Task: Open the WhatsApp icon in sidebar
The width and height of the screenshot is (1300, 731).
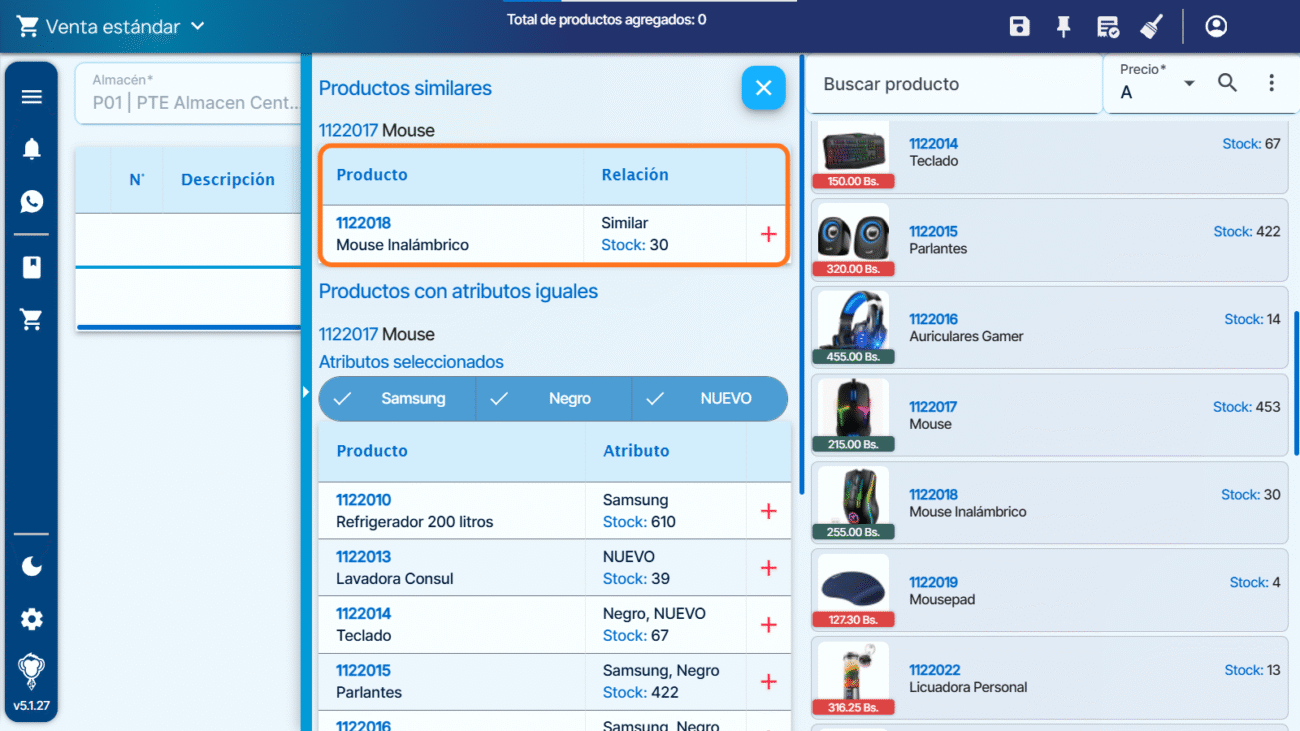Action: click(x=32, y=202)
